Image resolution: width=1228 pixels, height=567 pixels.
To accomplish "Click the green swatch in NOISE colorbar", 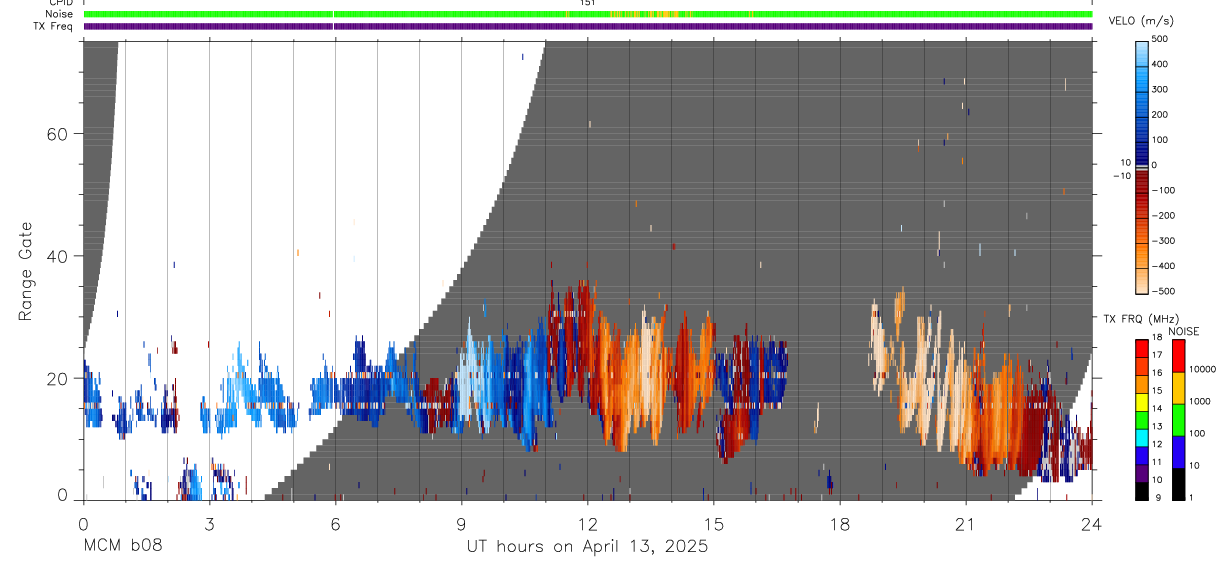I will [1179, 420].
